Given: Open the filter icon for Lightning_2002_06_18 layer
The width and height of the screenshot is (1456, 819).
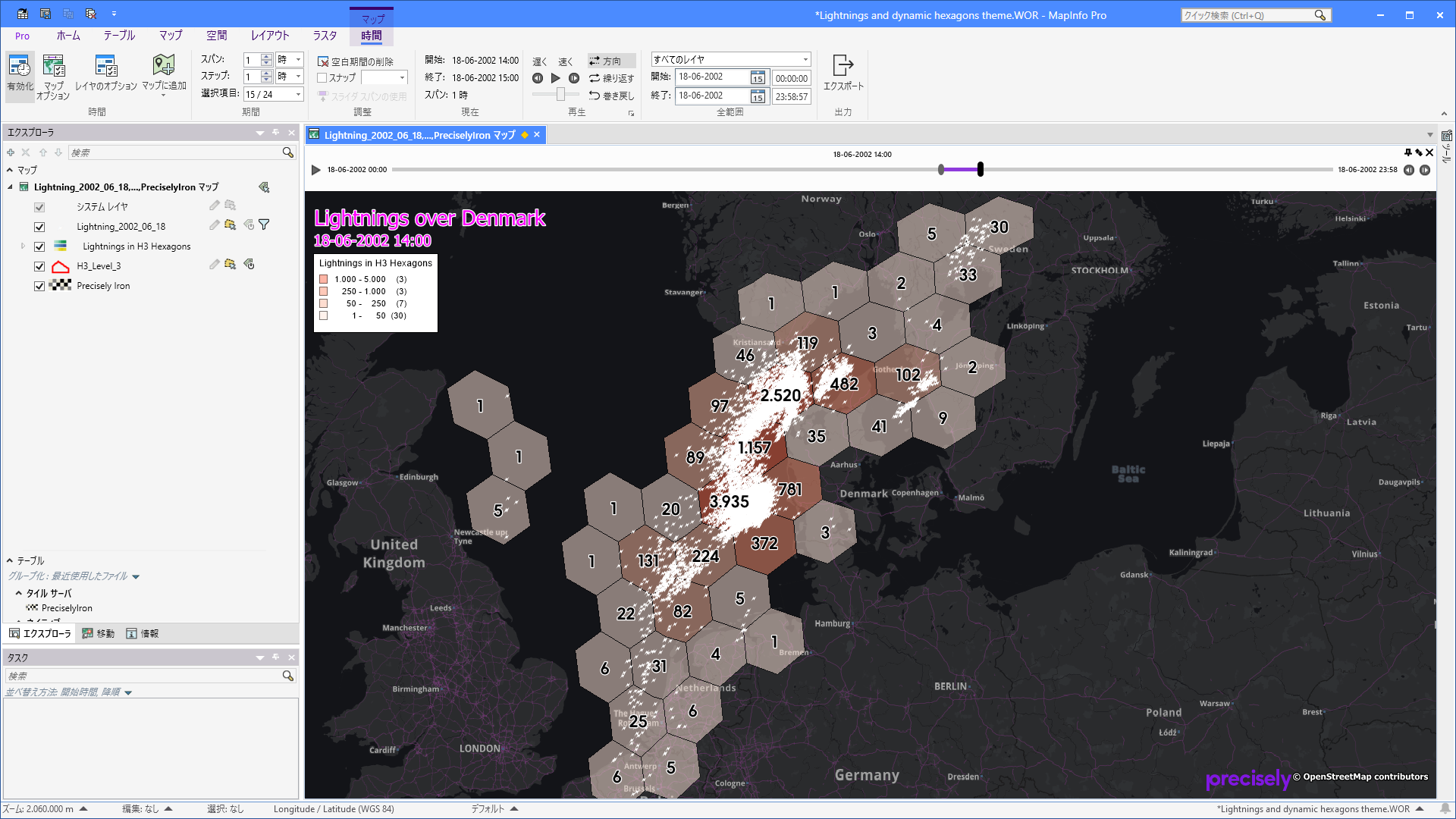Looking at the screenshot, I should click(x=264, y=225).
